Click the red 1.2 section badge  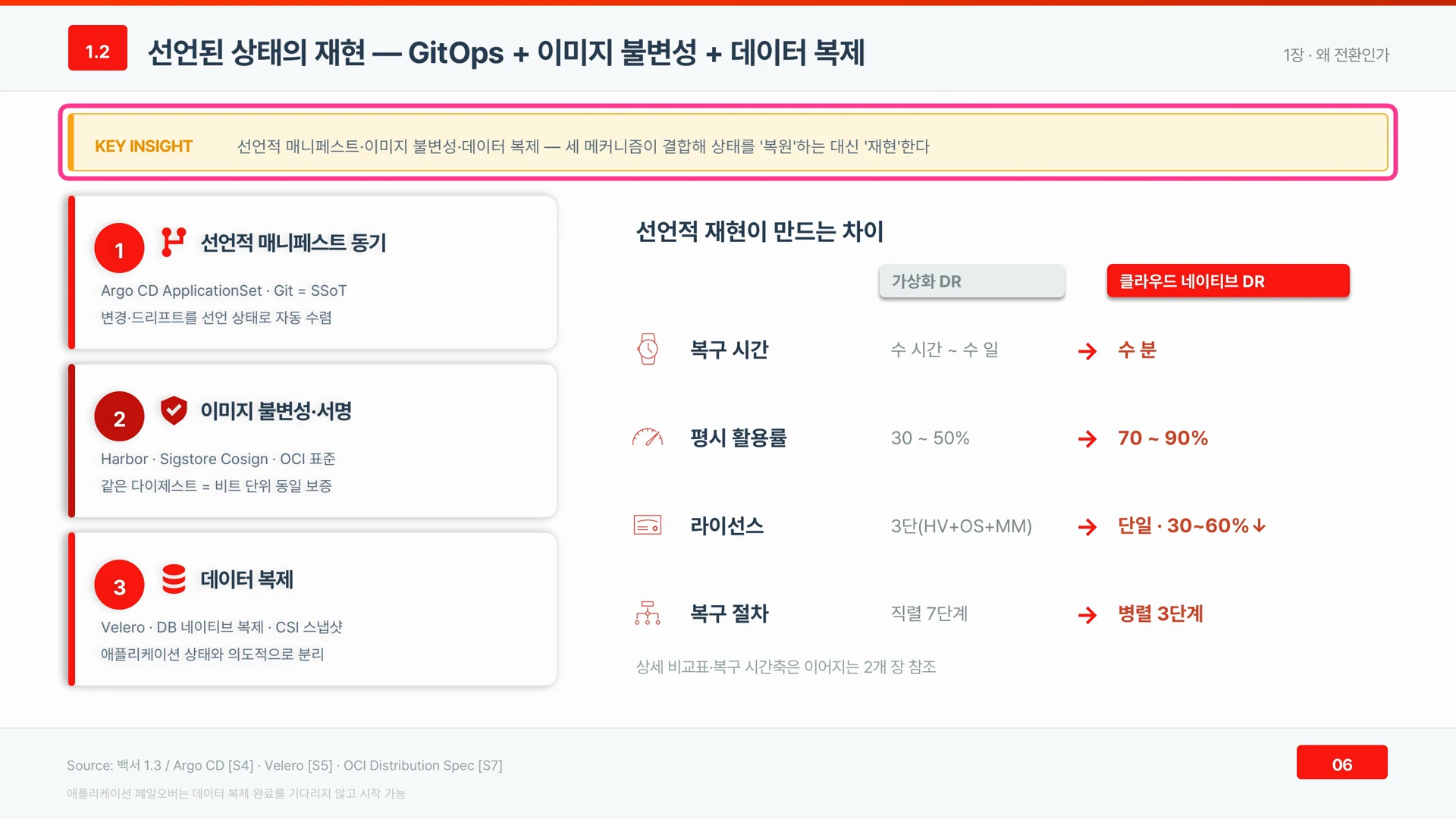(x=98, y=48)
